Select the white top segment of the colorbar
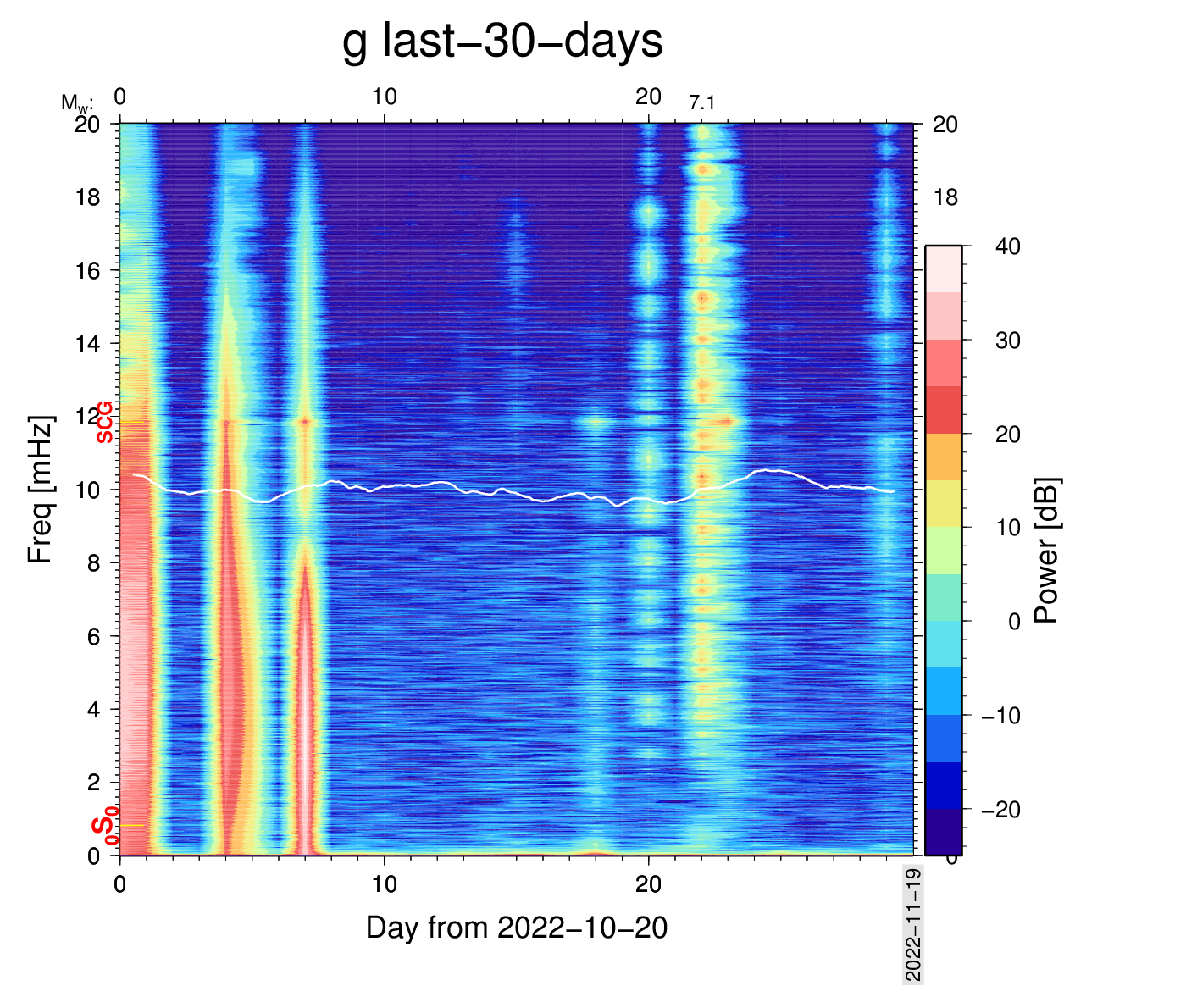 point(943,269)
